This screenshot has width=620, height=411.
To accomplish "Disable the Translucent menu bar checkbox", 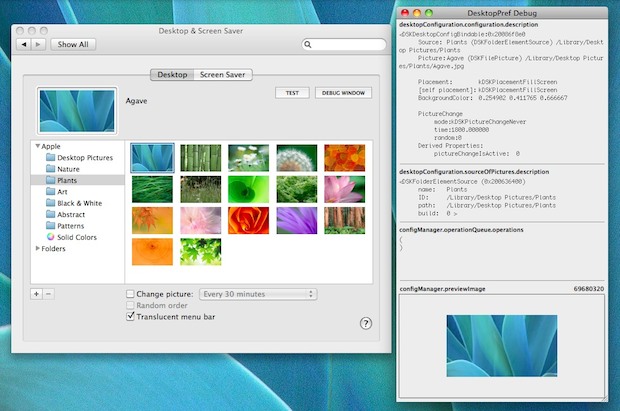I will click(130, 316).
